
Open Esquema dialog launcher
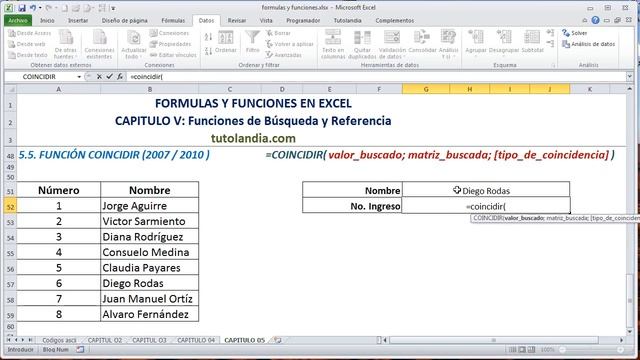pos(554,65)
